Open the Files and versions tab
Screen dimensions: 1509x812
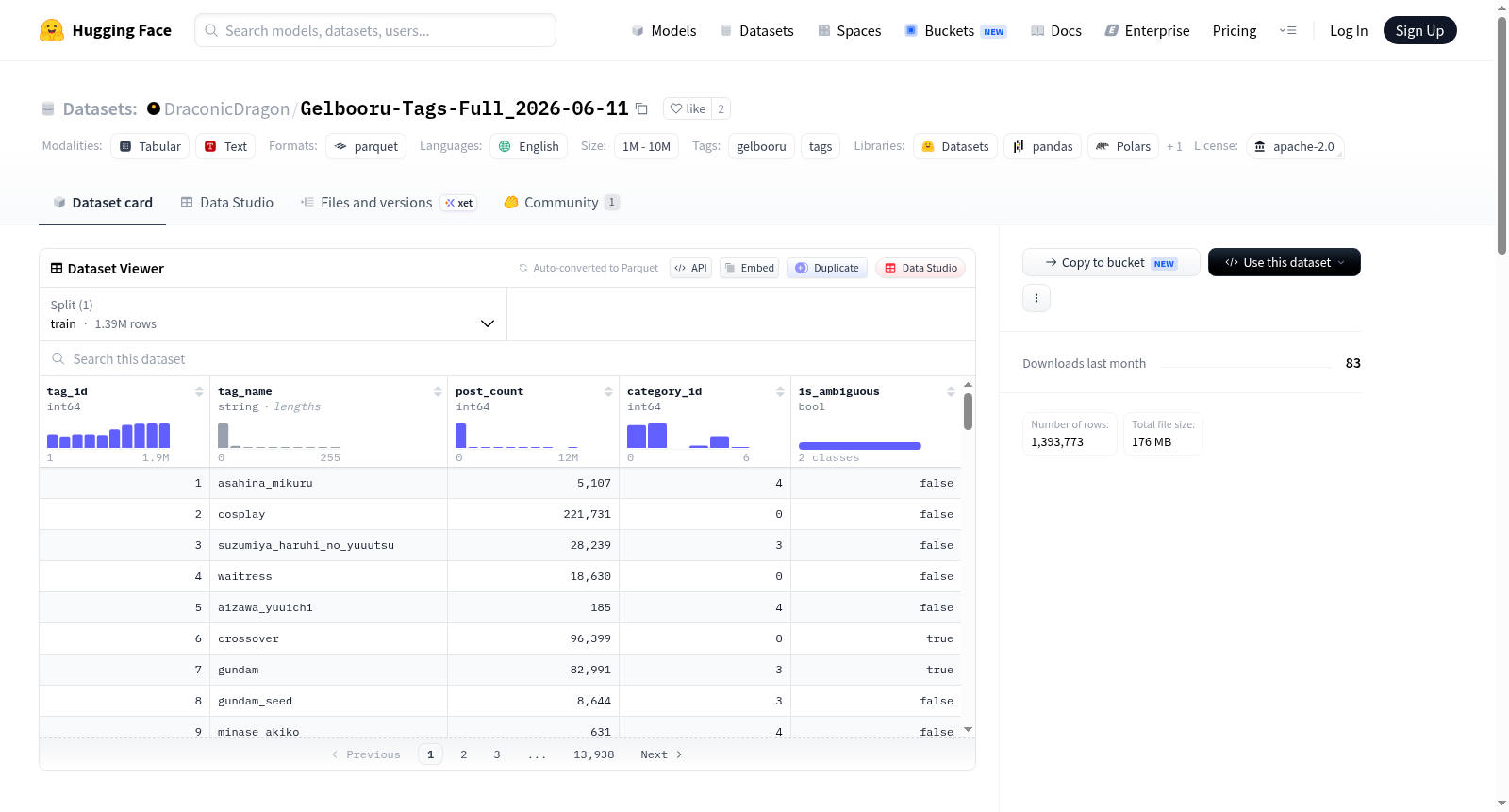pyautogui.click(x=389, y=203)
